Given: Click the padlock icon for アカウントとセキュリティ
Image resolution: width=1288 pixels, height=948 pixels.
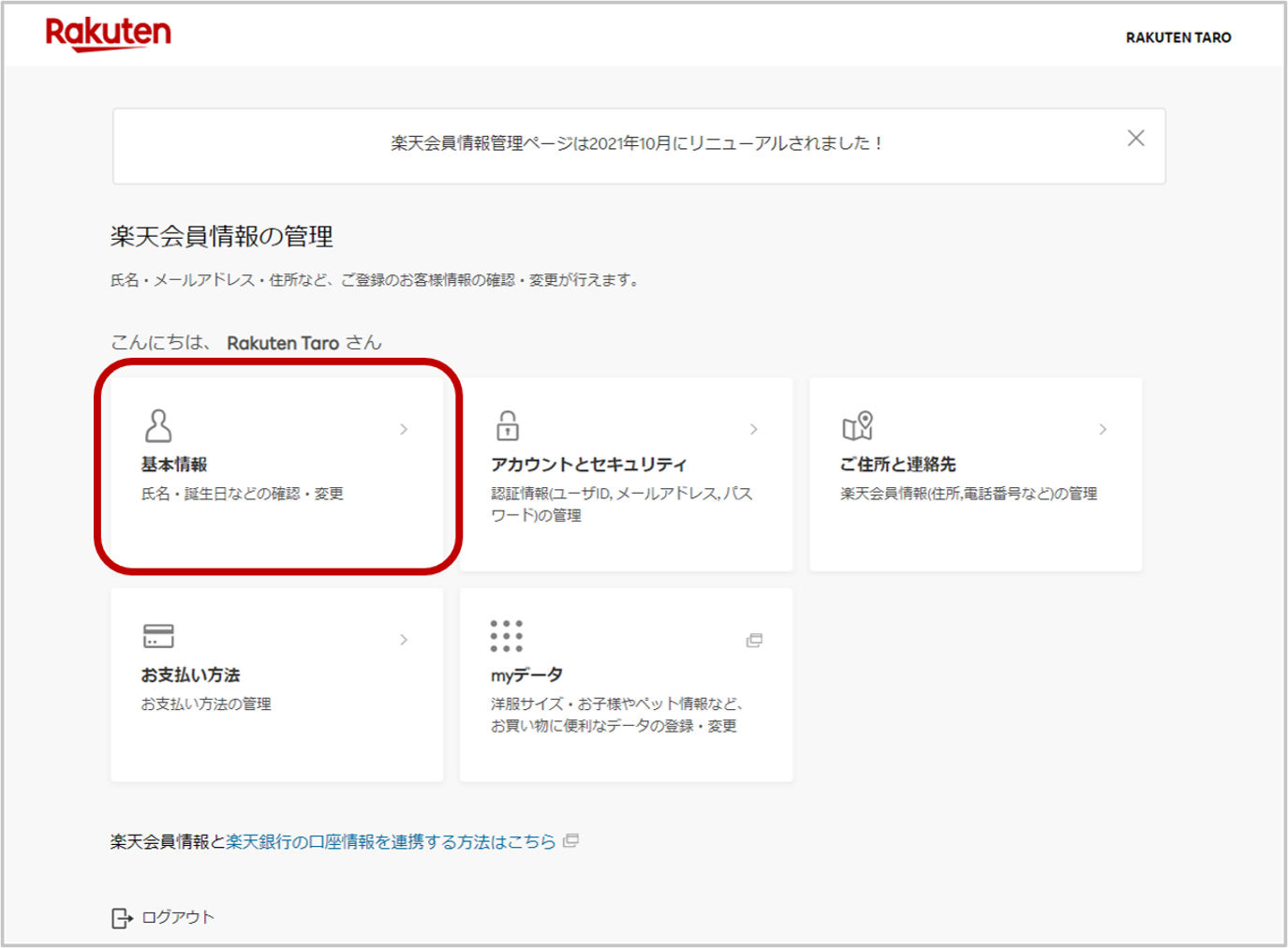Looking at the screenshot, I should click(508, 425).
